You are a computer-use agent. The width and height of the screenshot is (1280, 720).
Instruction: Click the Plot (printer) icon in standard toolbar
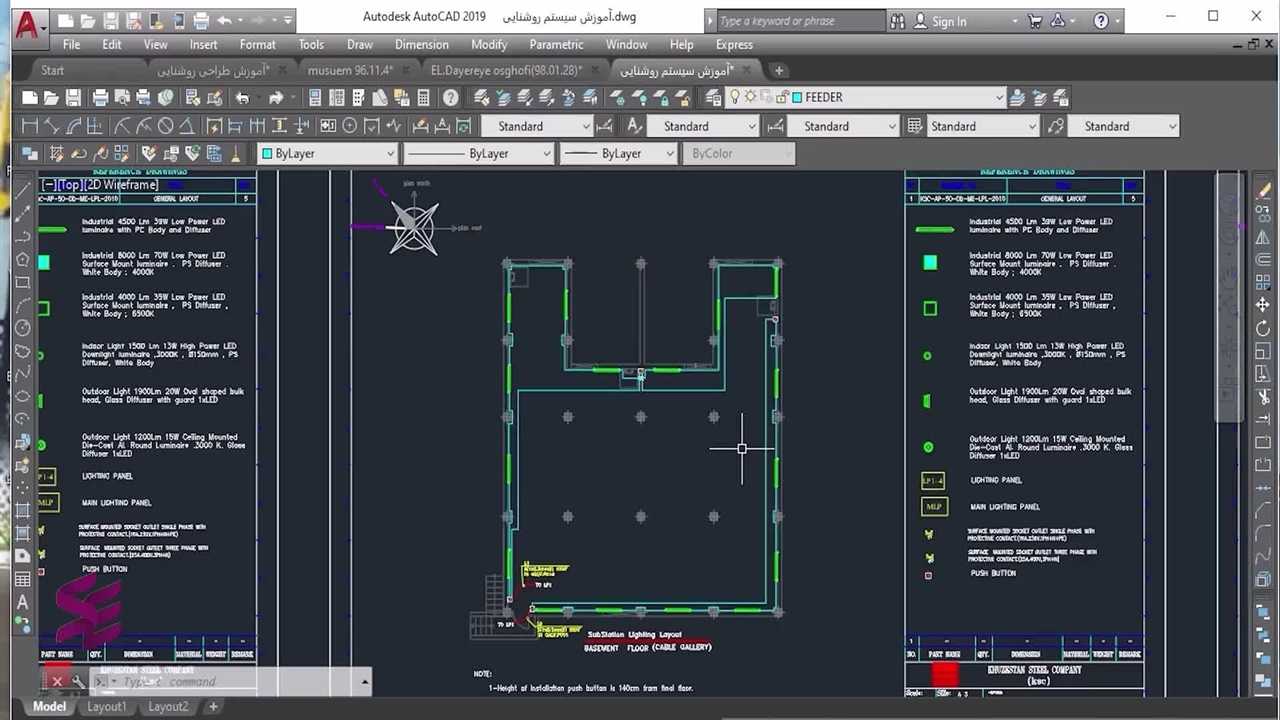click(100, 98)
